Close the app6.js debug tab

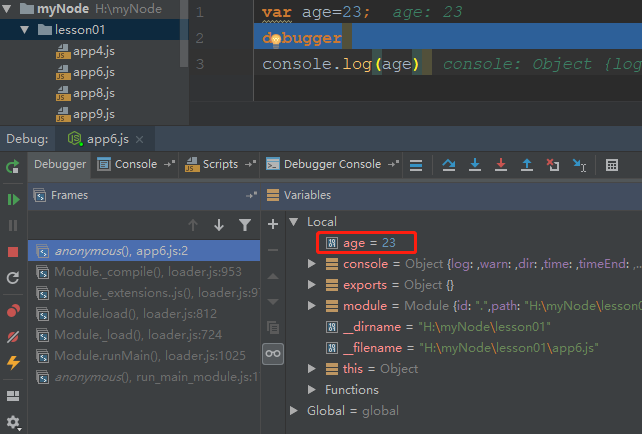coord(140,140)
